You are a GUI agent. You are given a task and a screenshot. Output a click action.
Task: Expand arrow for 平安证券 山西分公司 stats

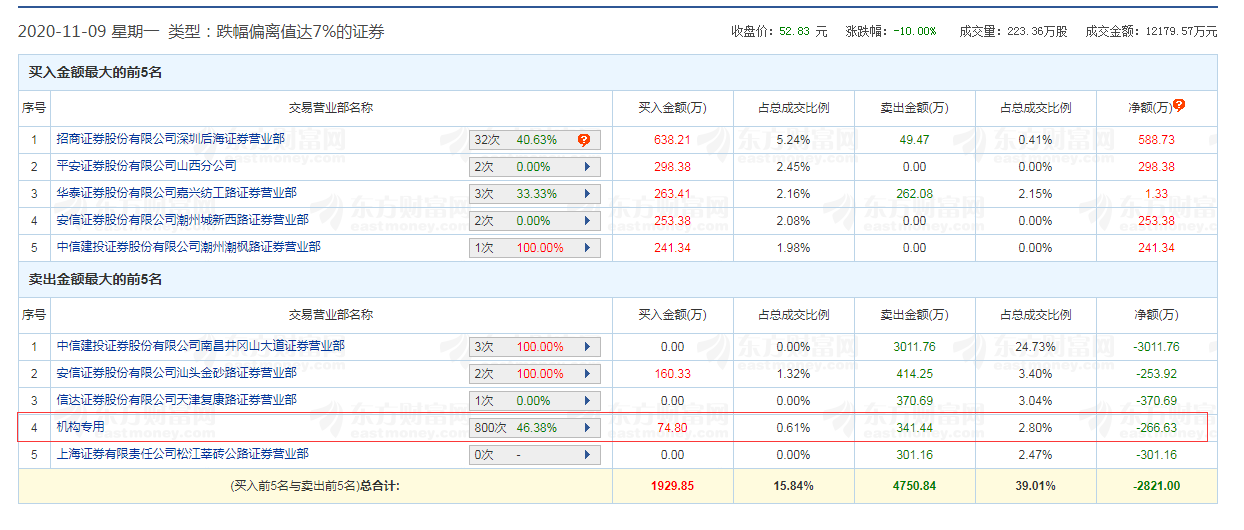click(x=586, y=167)
